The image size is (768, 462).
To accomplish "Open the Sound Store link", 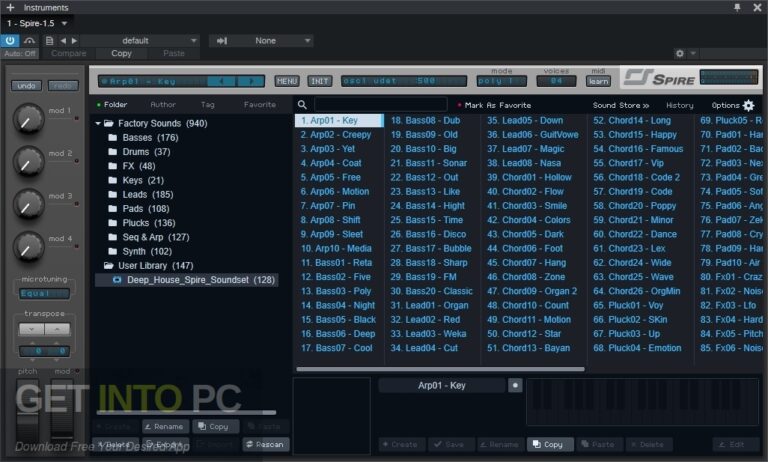I will 621,105.
